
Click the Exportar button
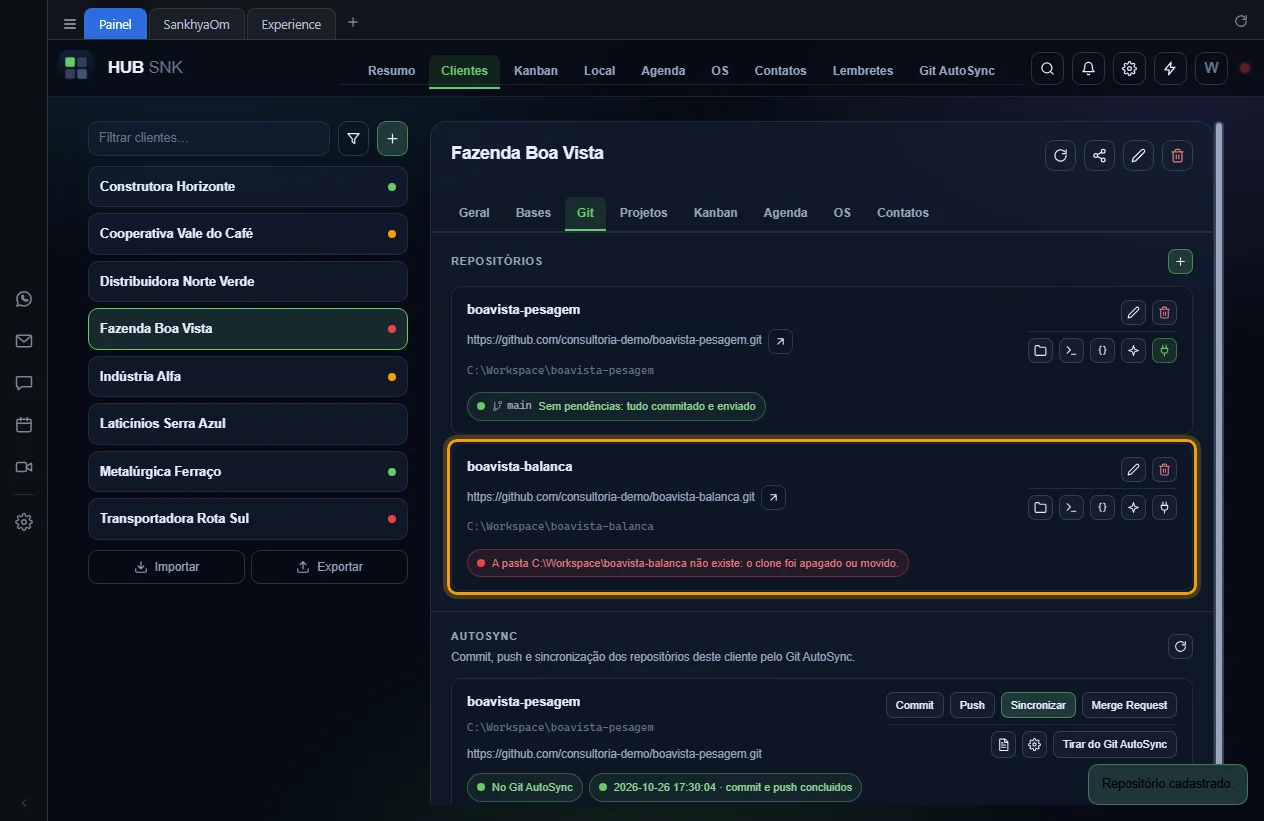pyautogui.click(x=329, y=567)
